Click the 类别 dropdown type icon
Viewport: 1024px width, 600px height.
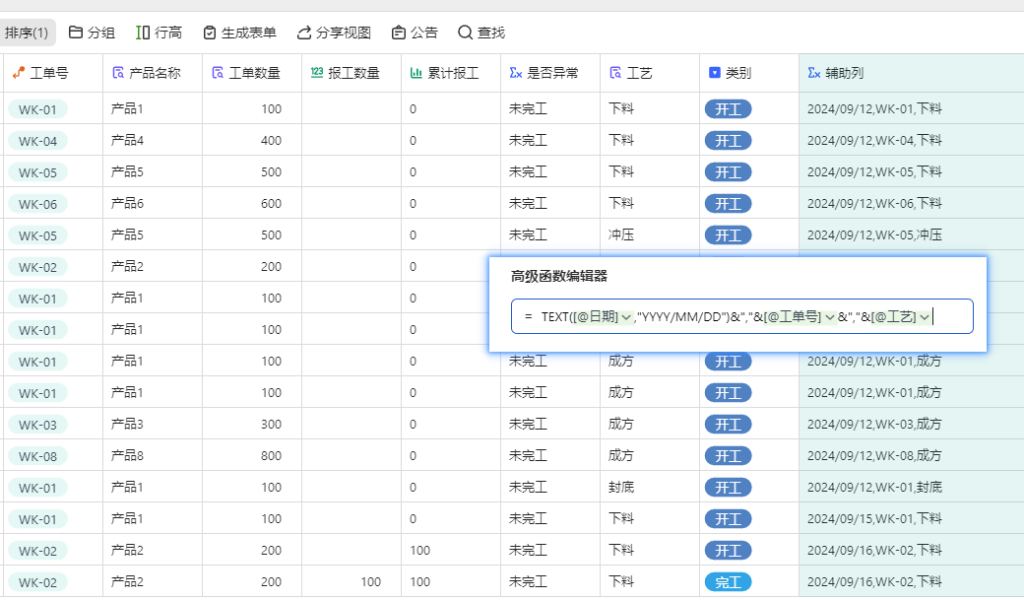tap(714, 72)
